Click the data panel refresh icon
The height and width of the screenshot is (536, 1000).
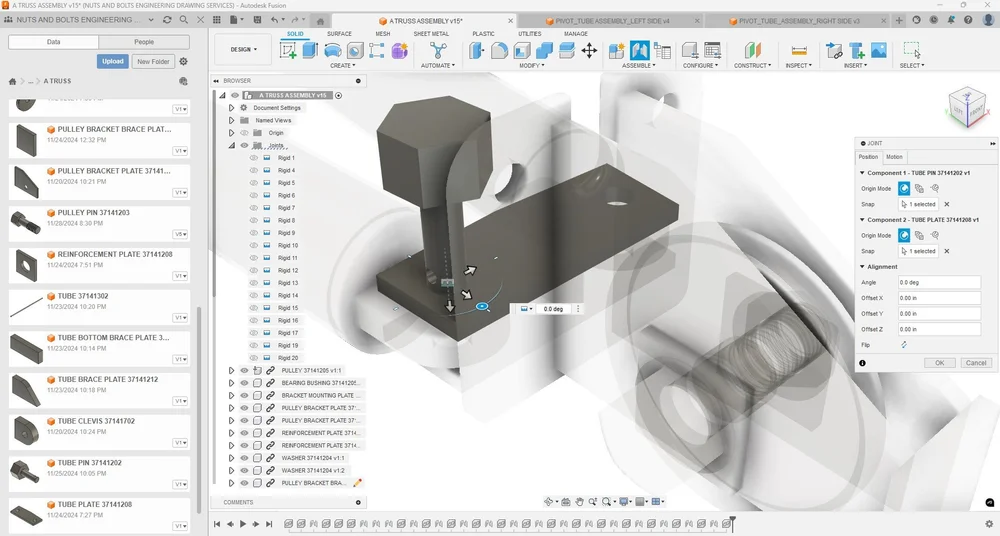pyautogui.click(x=167, y=20)
